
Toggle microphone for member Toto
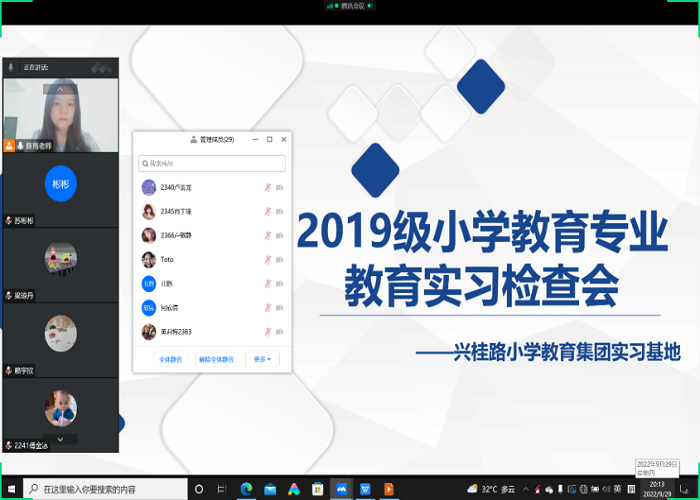pyautogui.click(x=267, y=259)
